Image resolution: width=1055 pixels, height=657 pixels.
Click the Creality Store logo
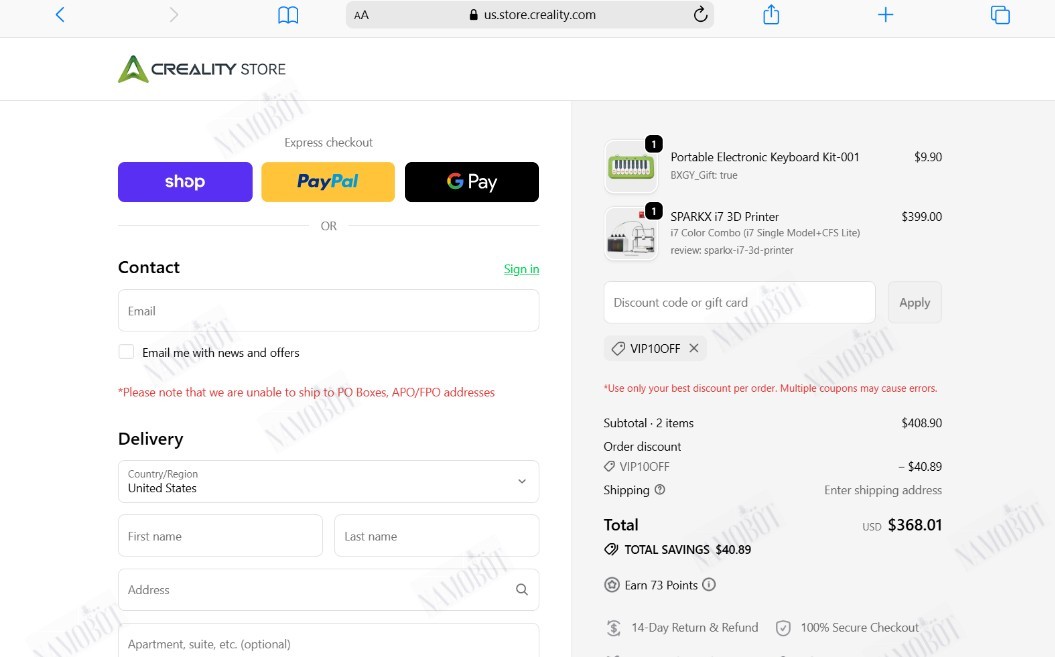pos(202,69)
